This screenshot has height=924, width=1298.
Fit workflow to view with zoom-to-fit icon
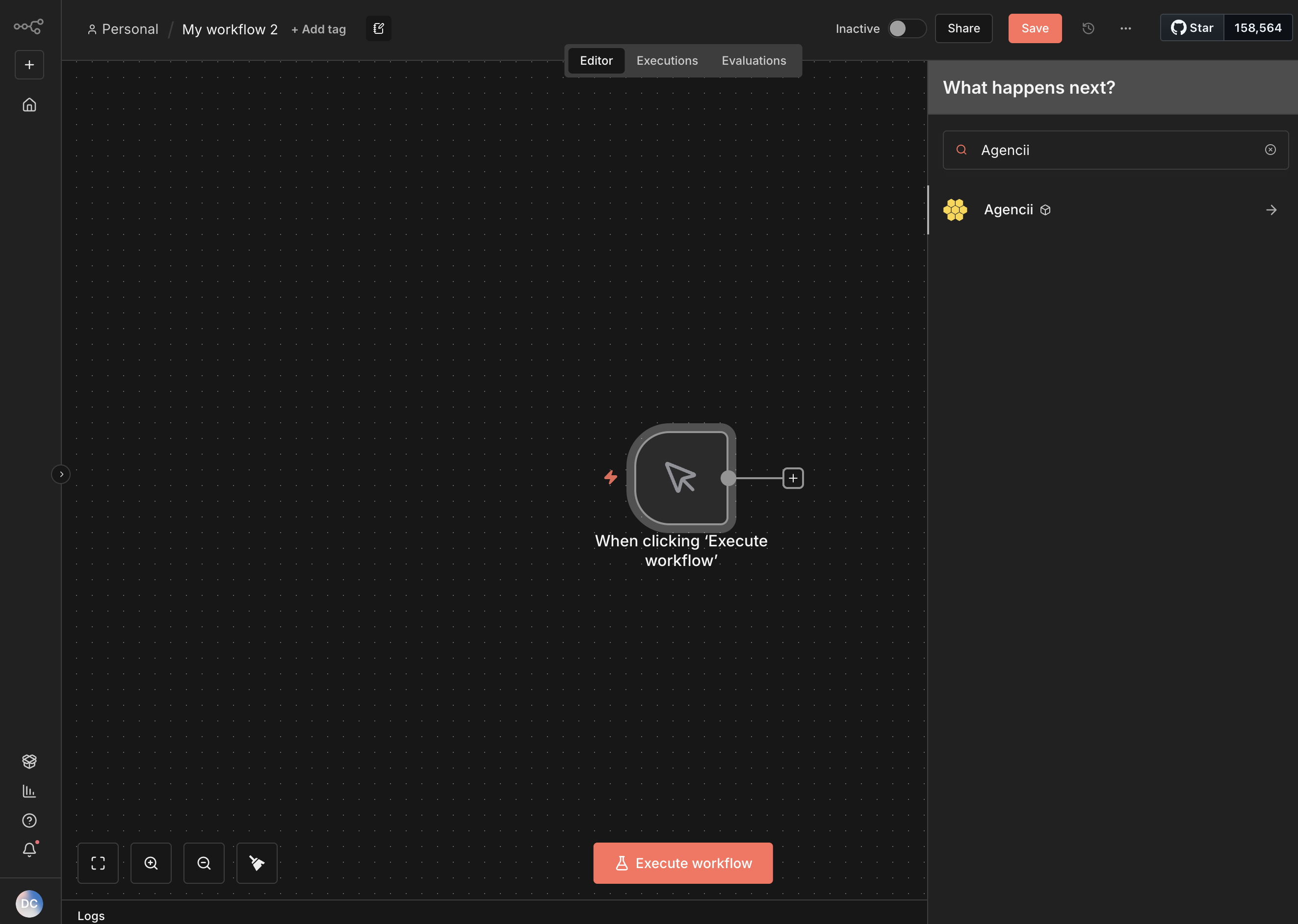[x=98, y=863]
